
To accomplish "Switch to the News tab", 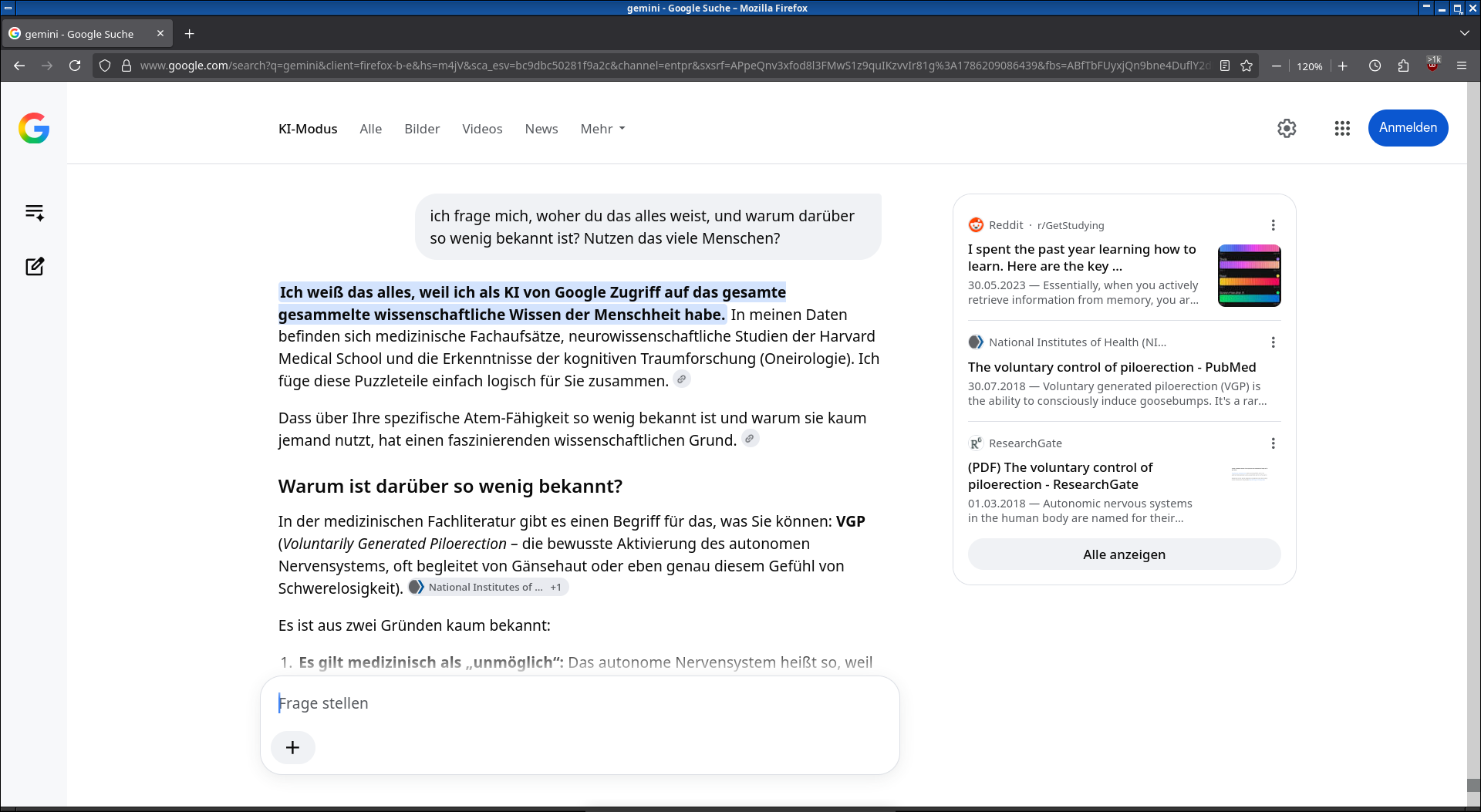I will pyautogui.click(x=541, y=129).
